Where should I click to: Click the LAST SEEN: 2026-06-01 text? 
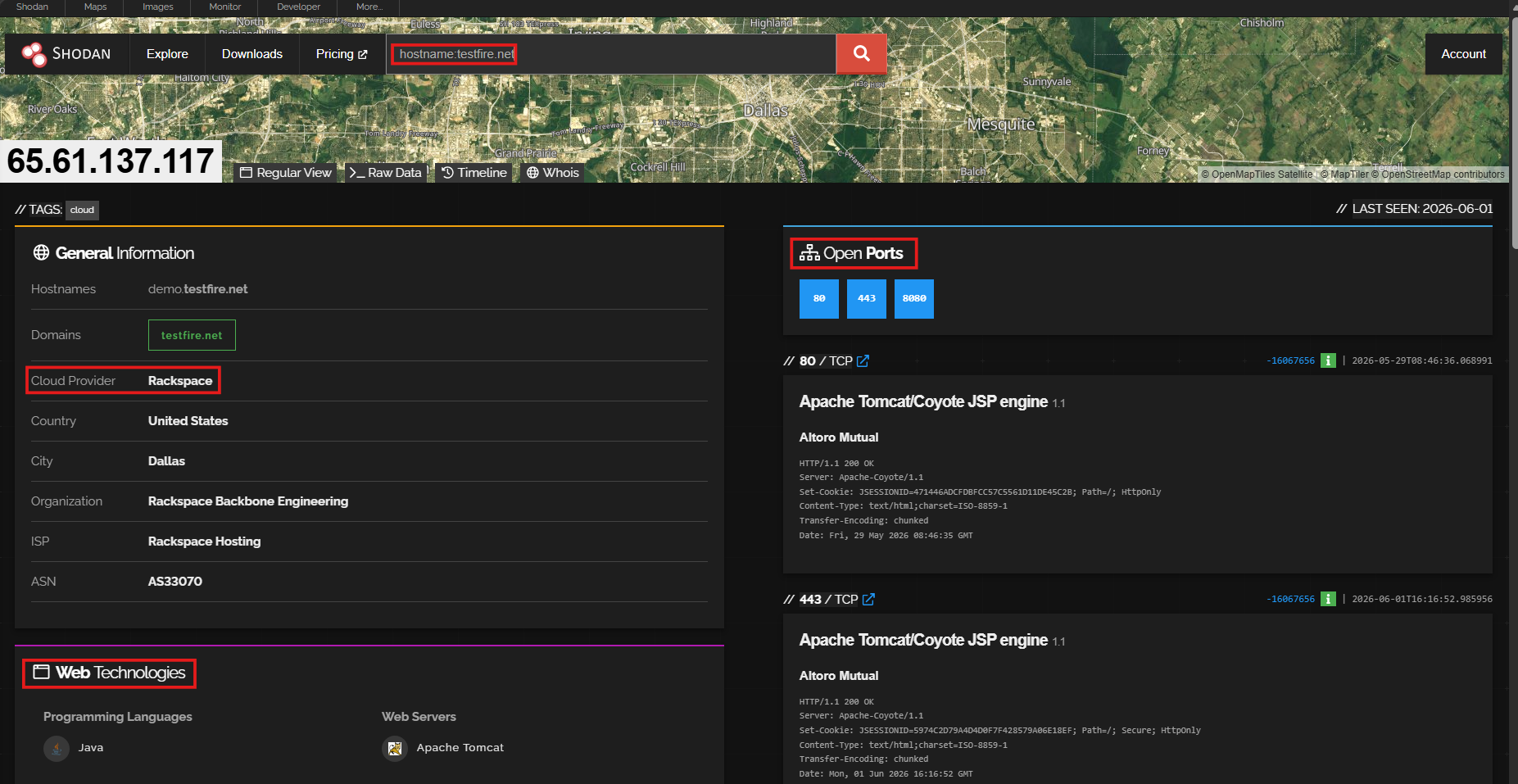1422,209
